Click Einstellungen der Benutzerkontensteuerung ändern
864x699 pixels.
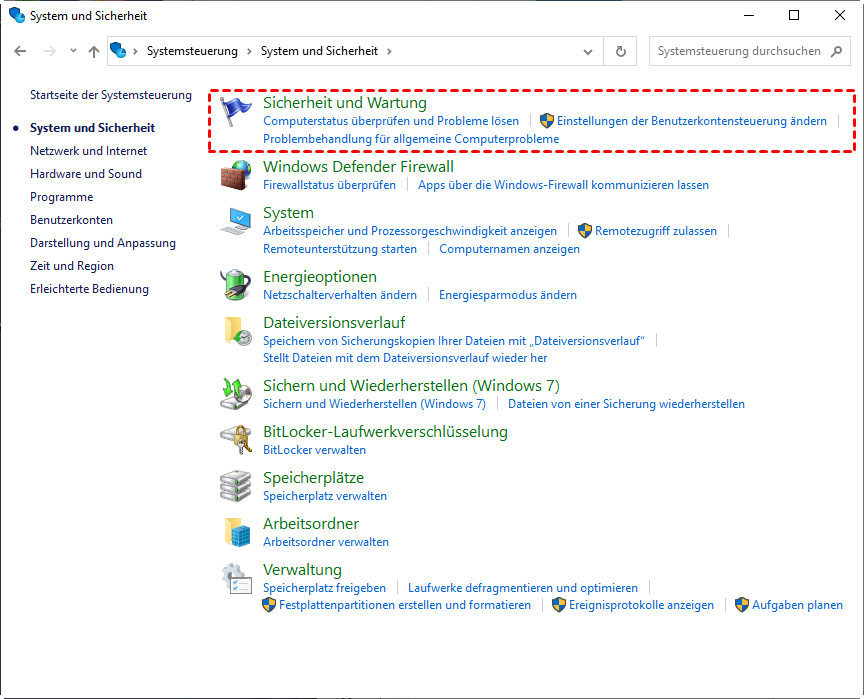pos(692,121)
